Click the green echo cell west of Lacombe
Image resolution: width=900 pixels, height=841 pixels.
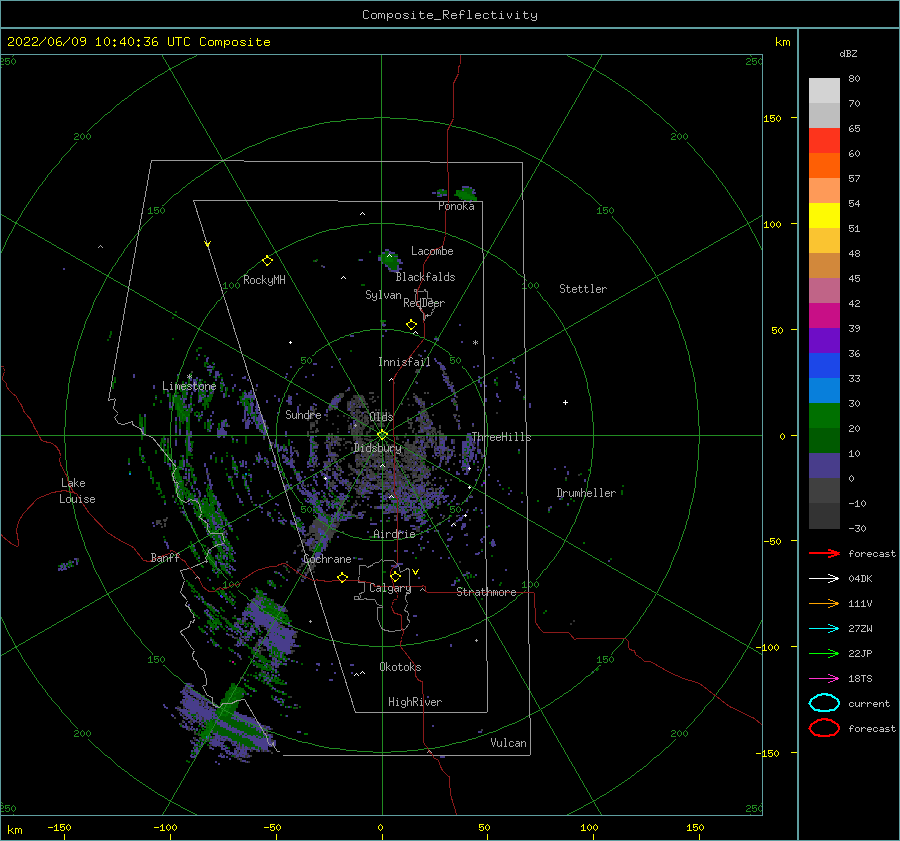390,260
